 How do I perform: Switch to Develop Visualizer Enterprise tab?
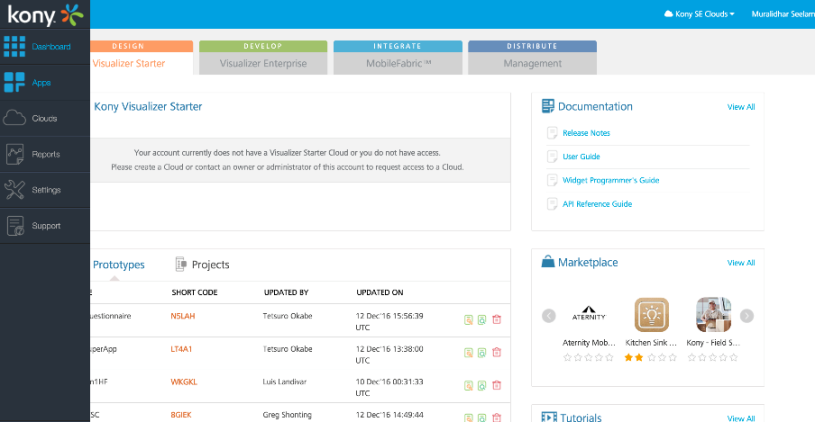263,58
